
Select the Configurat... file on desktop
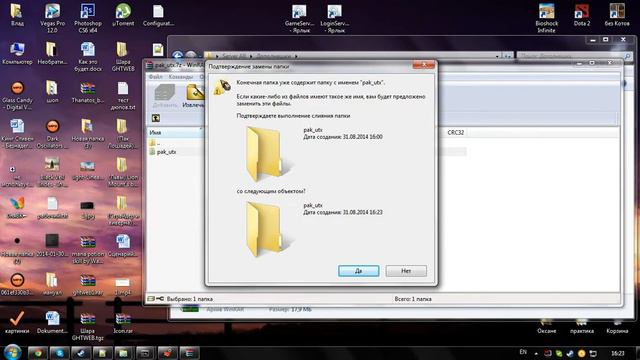tap(158, 15)
